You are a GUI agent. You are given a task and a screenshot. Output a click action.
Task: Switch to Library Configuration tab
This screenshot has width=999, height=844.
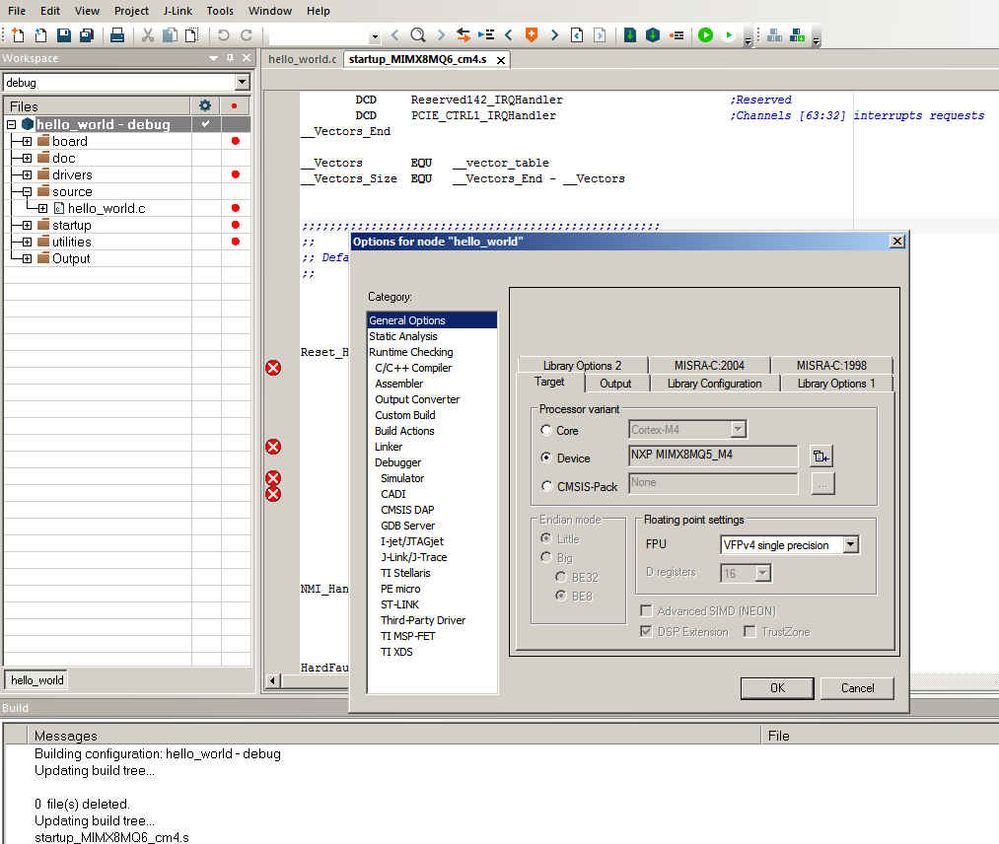click(x=714, y=383)
